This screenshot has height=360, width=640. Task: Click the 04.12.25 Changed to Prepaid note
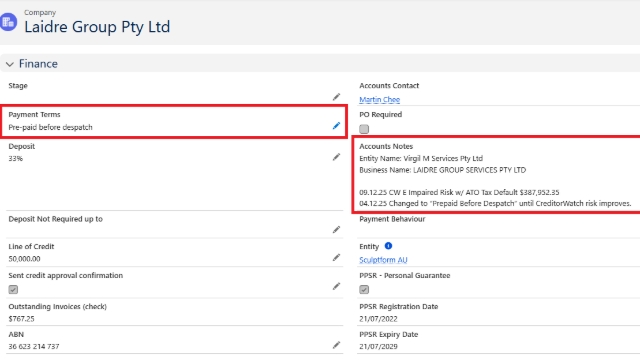coord(495,203)
